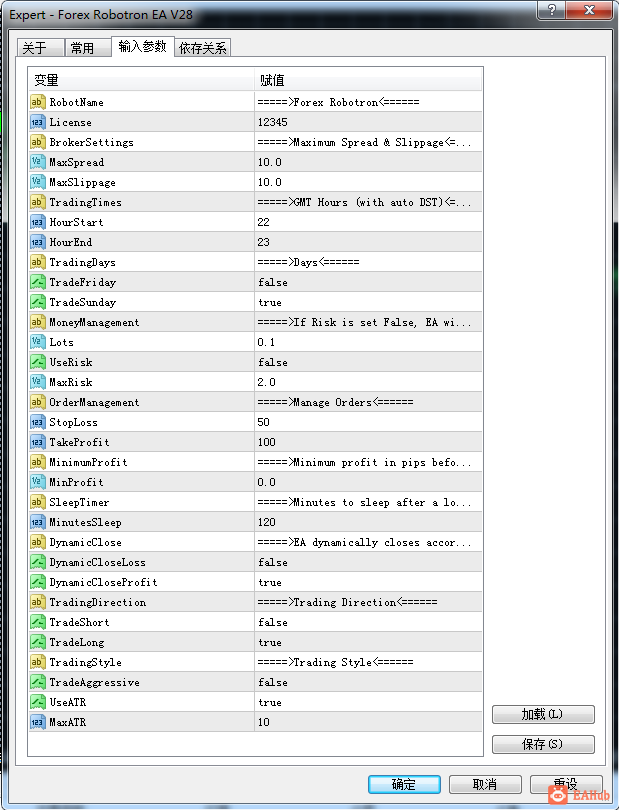Click the StopLoss value 50

pyautogui.click(x=264, y=423)
